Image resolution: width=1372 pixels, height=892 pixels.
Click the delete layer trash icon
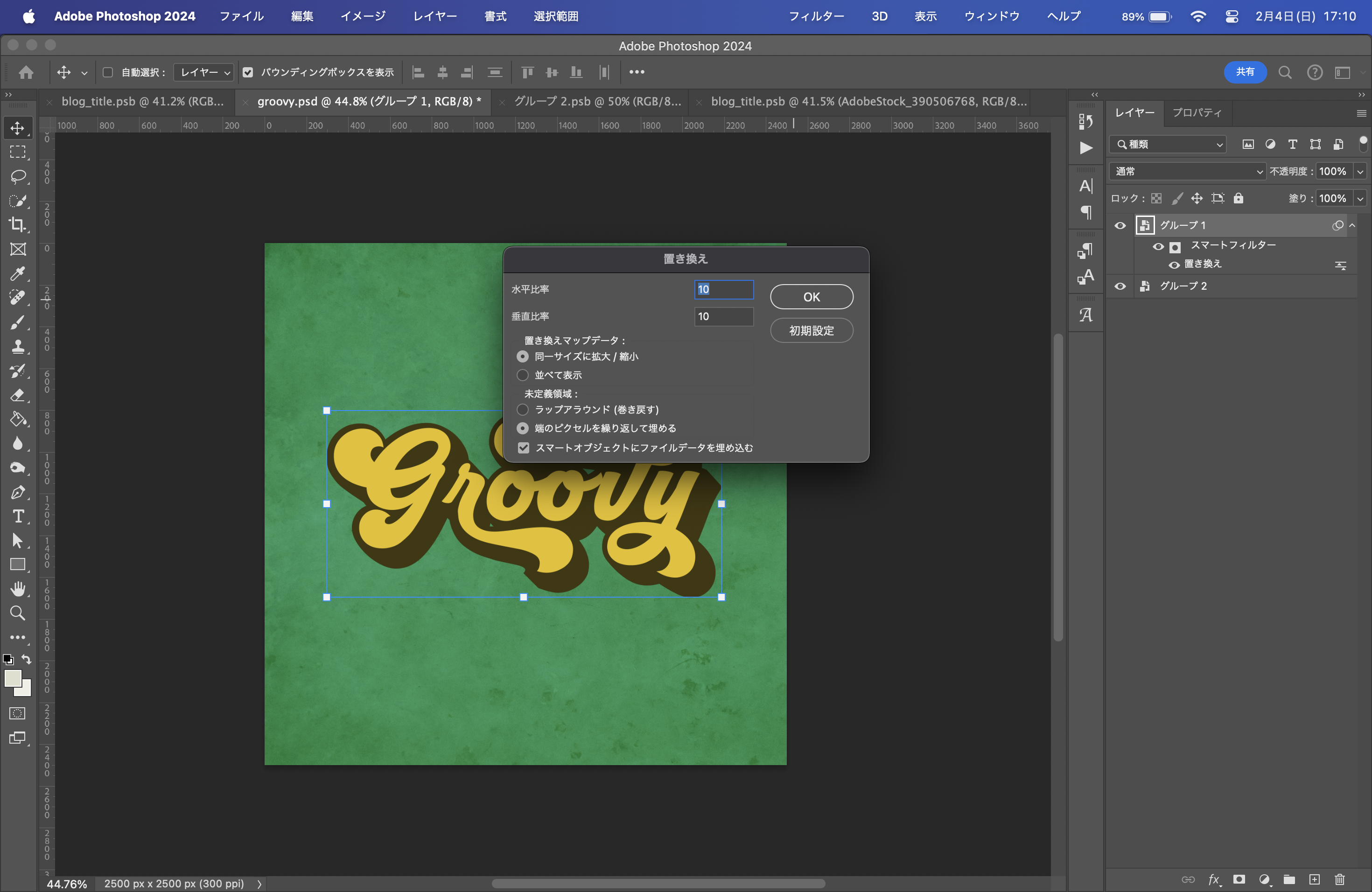1340,879
